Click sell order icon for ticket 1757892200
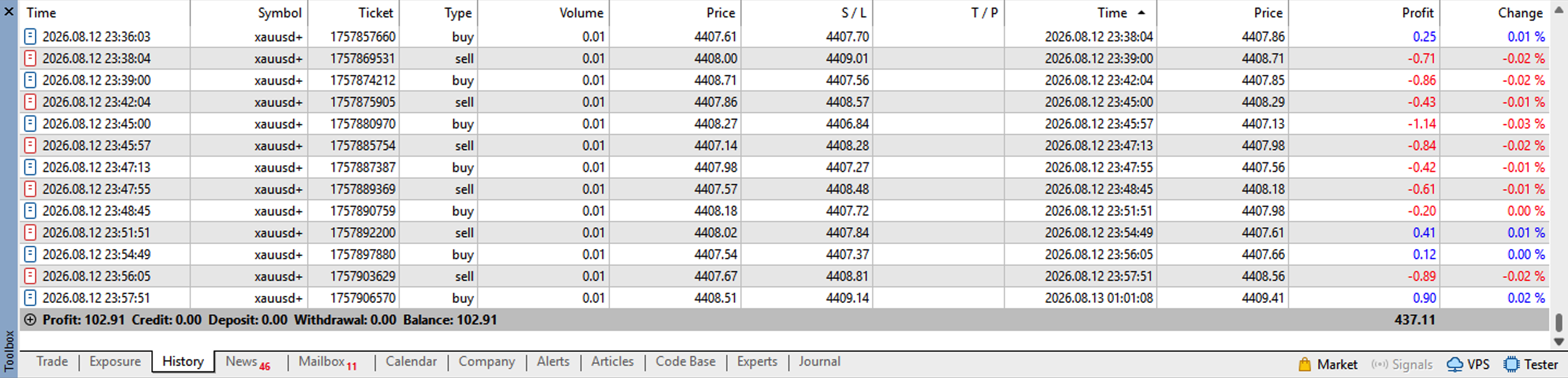 pos(30,233)
